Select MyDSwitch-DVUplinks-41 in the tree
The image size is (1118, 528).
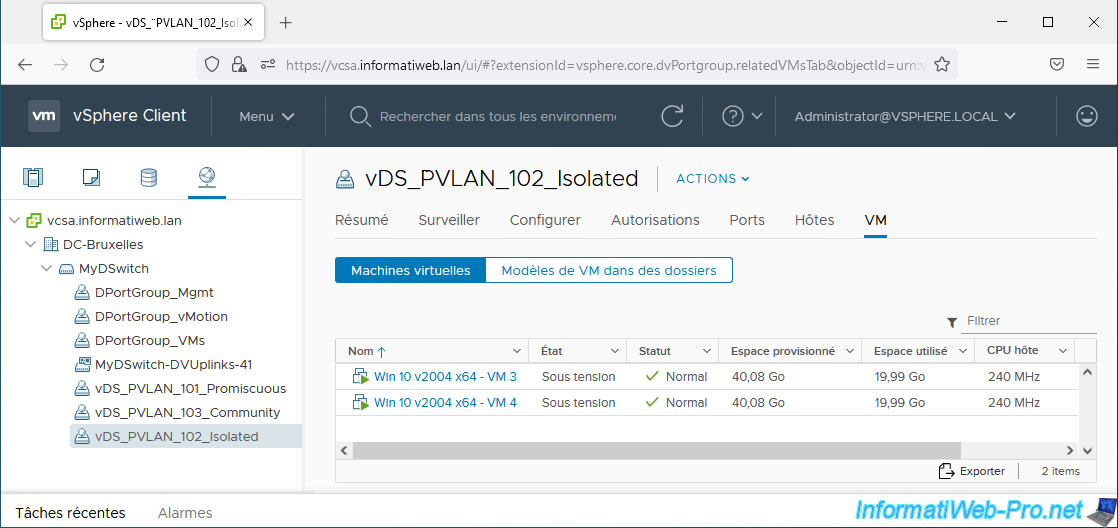pos(173,365)
